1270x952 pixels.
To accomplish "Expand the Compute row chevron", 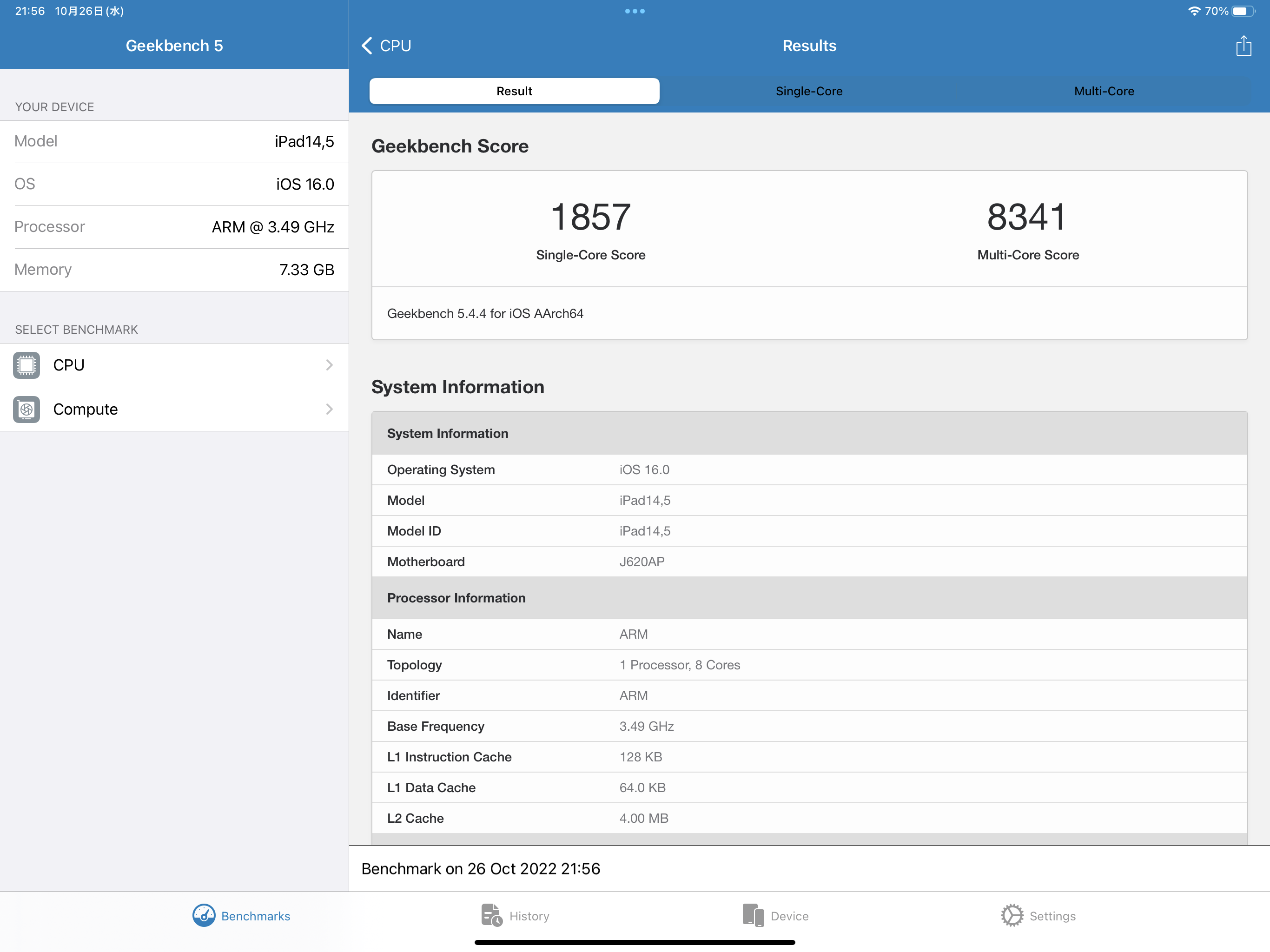I will click(x=330, y=410).
